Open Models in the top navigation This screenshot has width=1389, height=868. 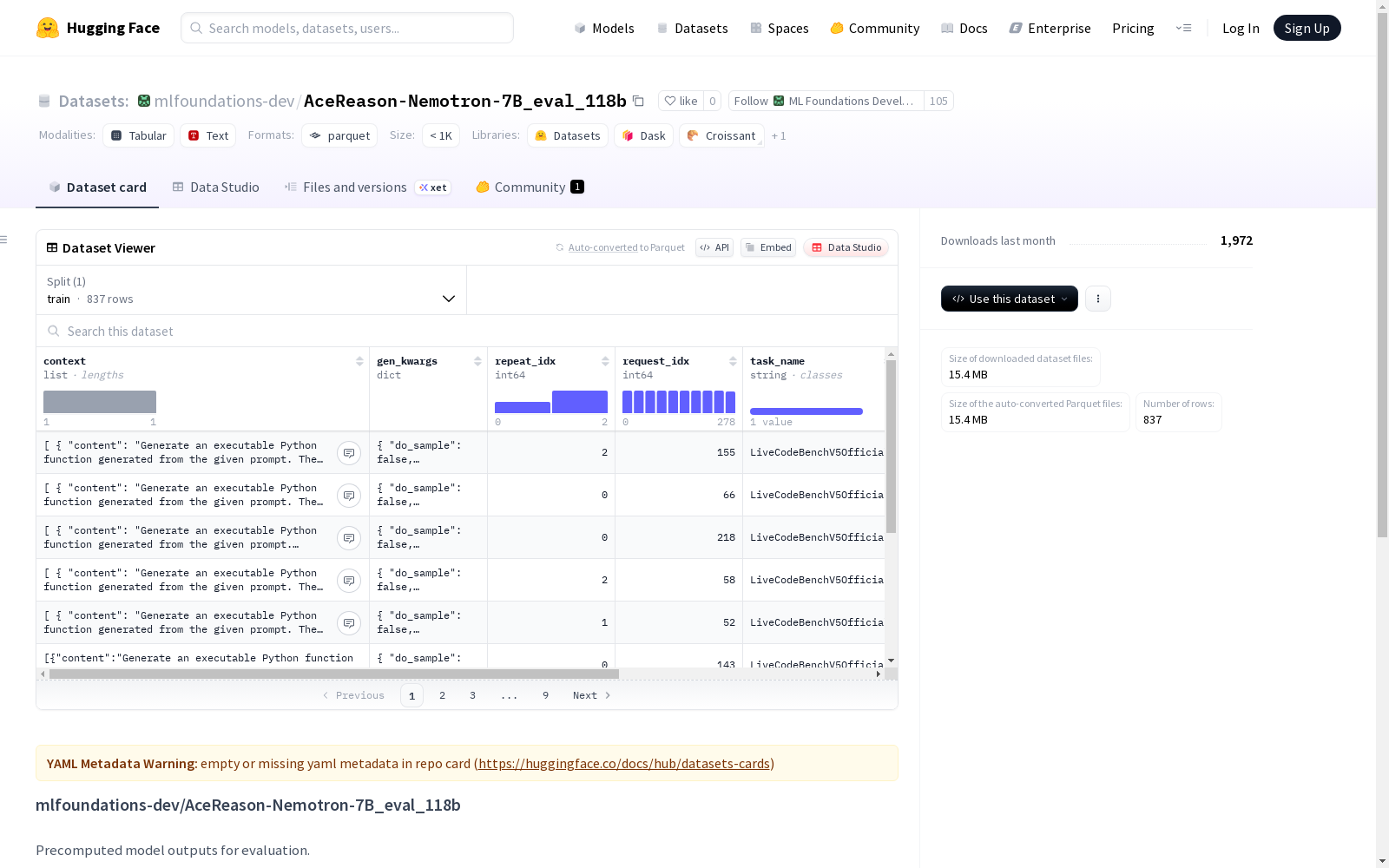604,28
